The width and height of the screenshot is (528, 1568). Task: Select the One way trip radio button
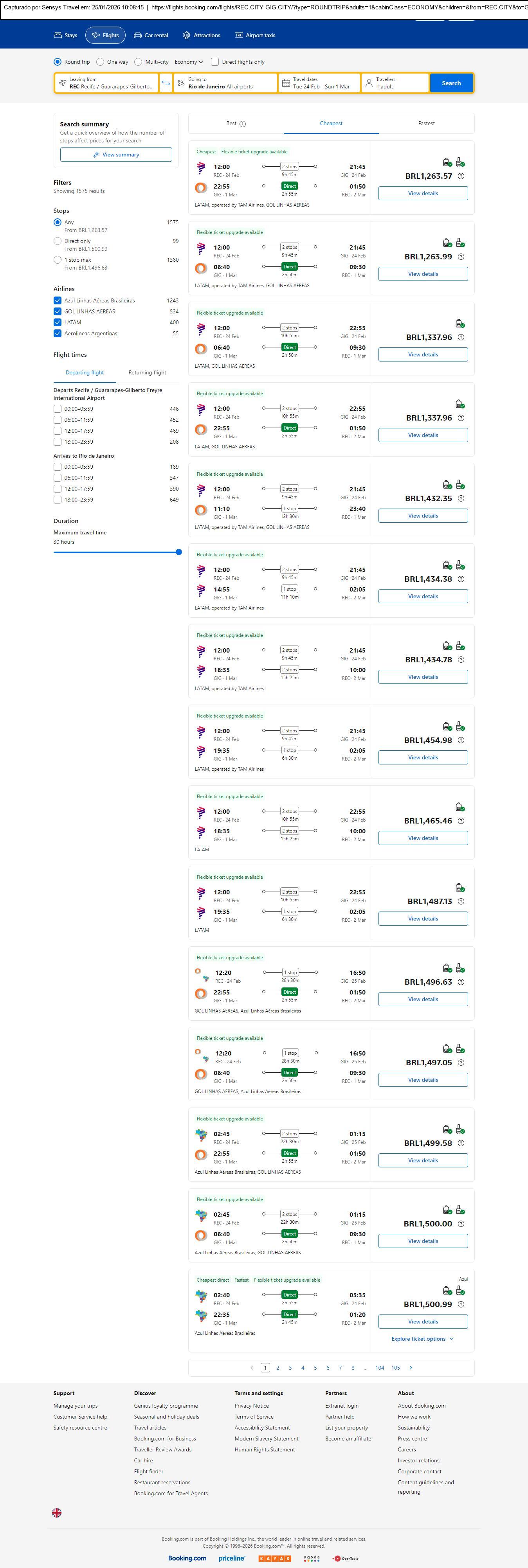101,62
